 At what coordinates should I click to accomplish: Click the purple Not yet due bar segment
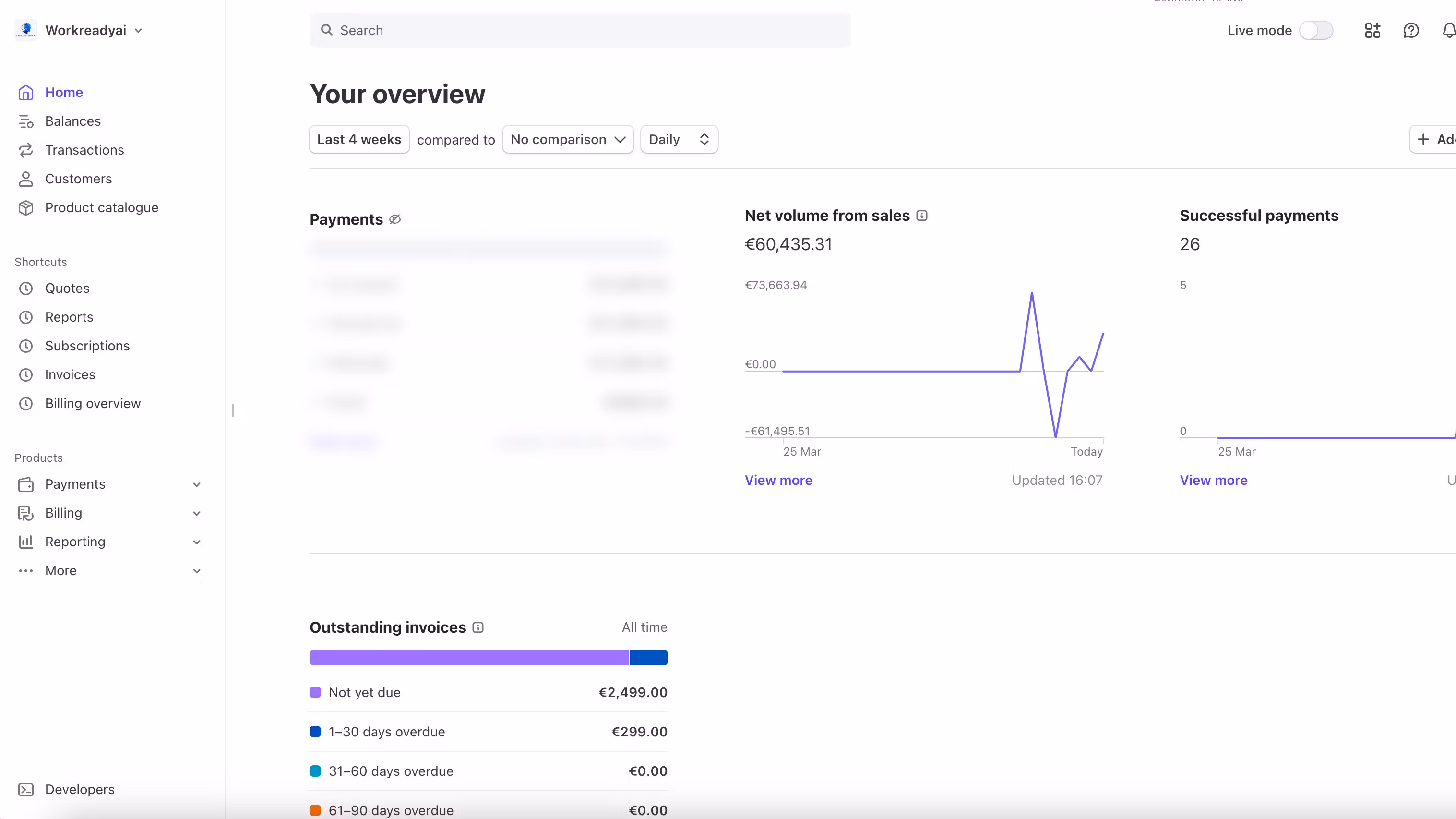coord(468,658)
